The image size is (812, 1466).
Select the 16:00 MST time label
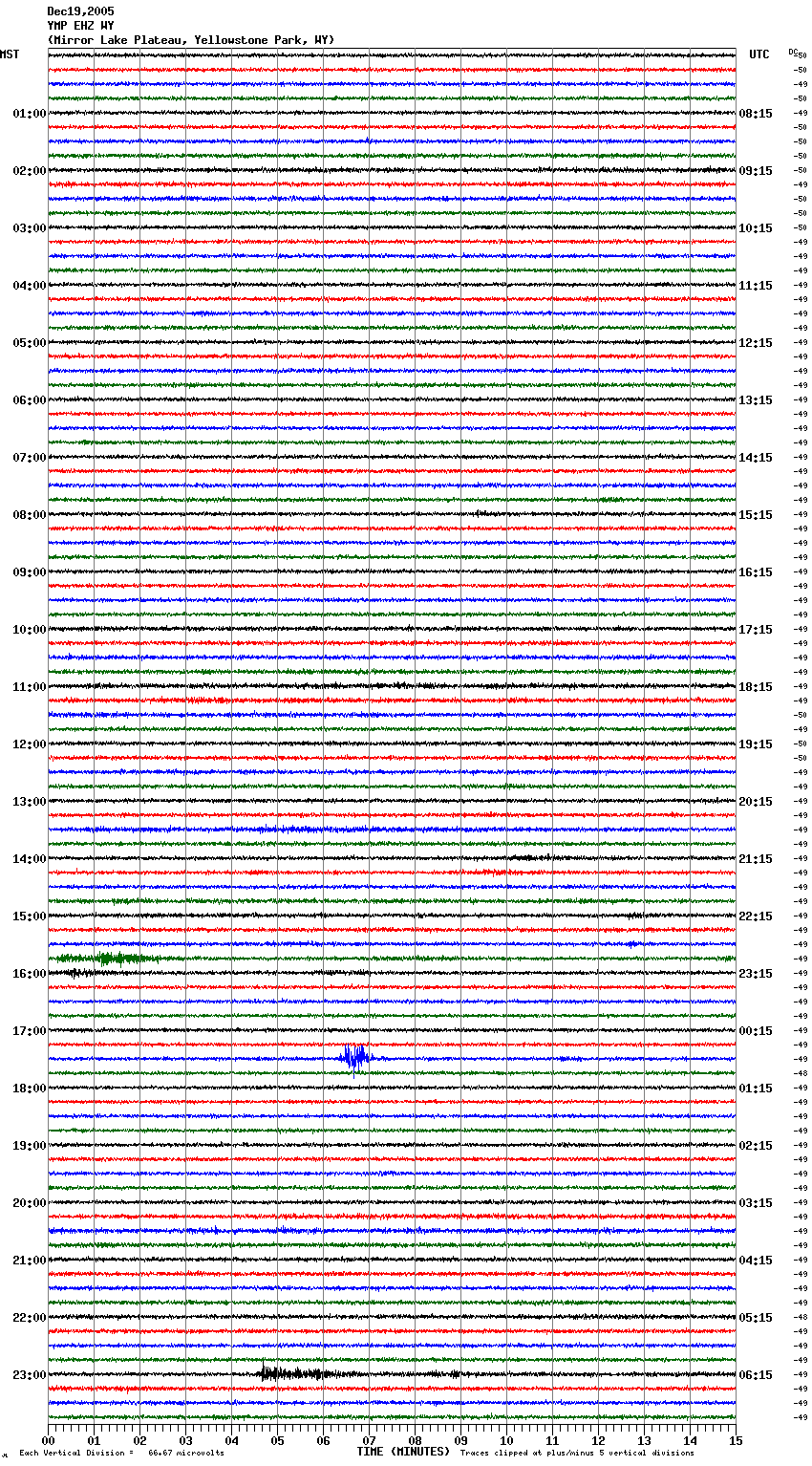30,974
